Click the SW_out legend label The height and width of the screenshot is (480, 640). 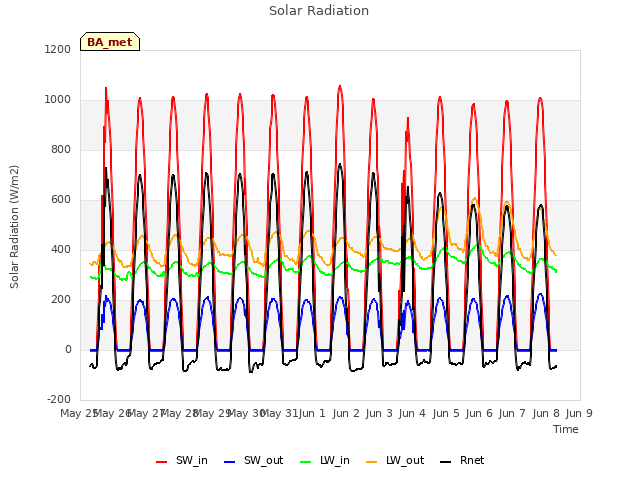click(263, 461)
